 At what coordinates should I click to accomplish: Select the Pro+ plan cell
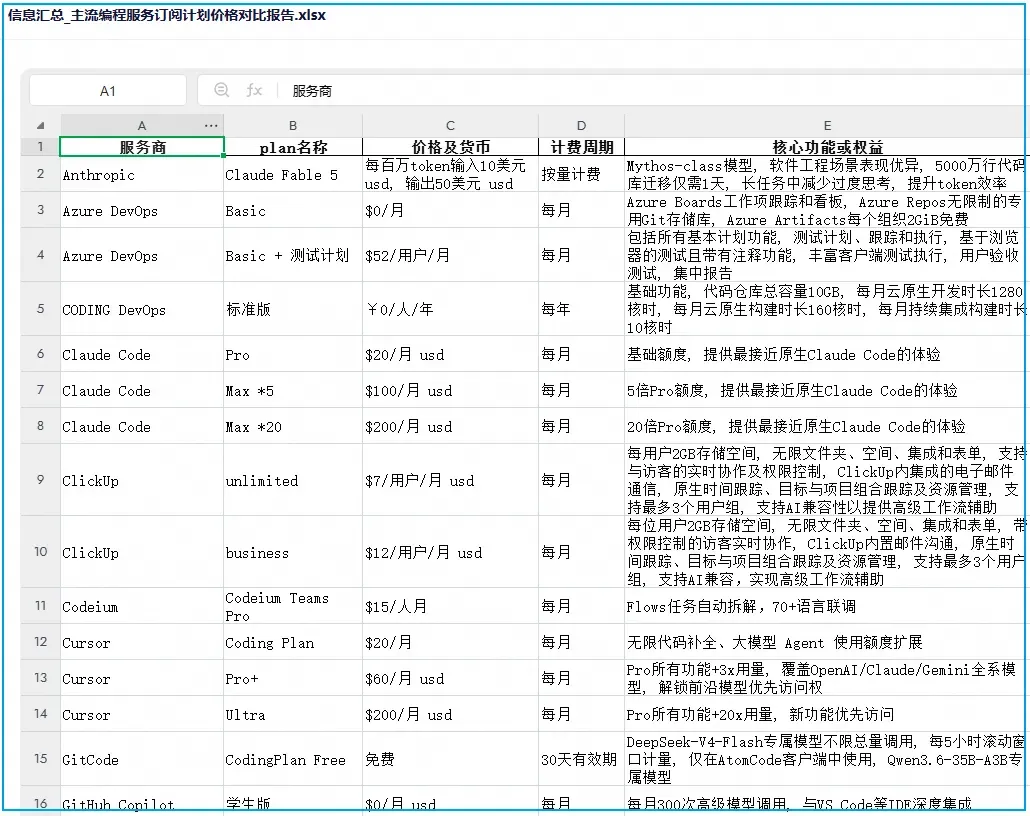pyautogui.click(x=293, y=679)
